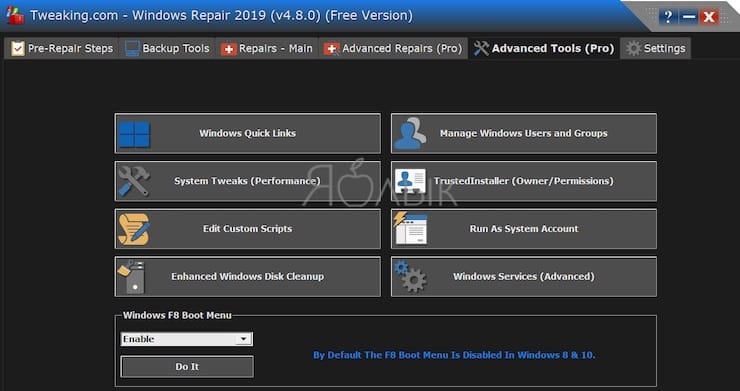Open the Settings tab
The width and height of the screenshot is (740, 391).
pos(656,48)
